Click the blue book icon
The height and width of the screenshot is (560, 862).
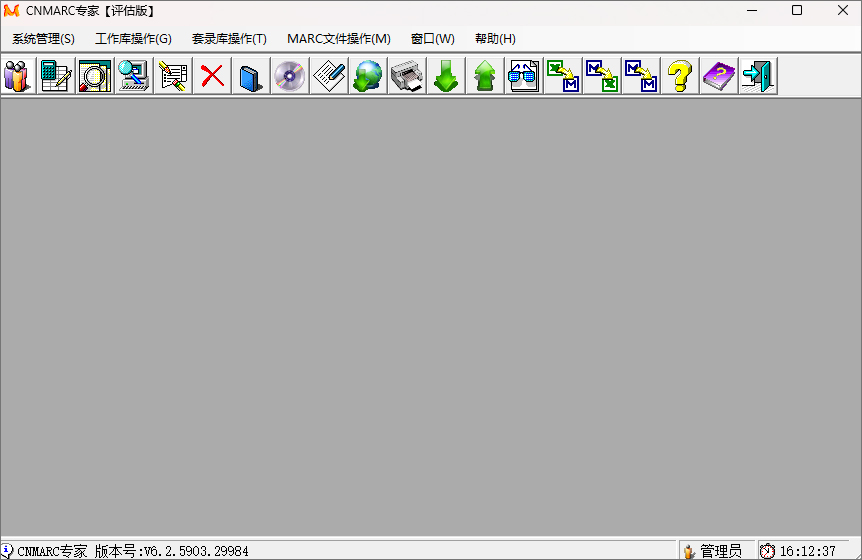tap(251, 76)
